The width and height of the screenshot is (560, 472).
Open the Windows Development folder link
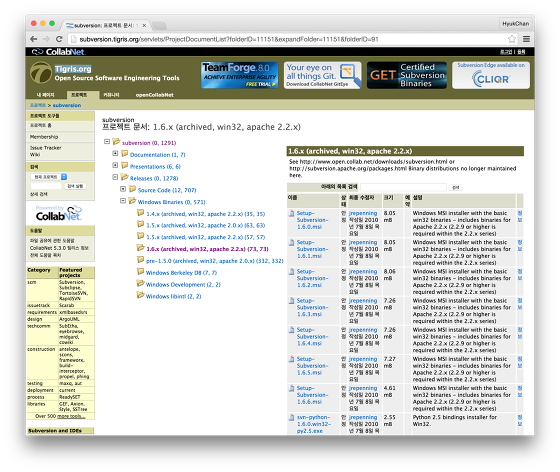[x=183, y=285]
